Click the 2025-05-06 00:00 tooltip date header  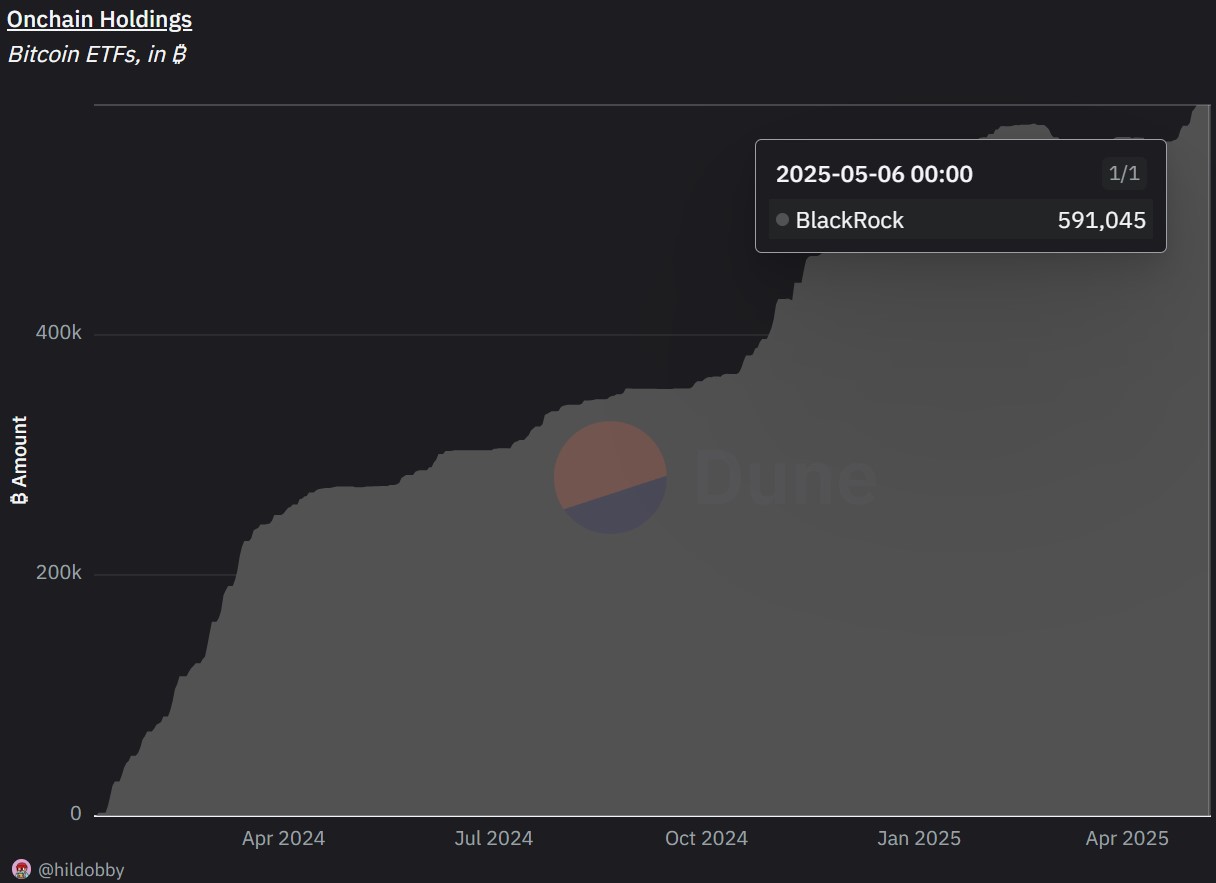coord(874,174)
